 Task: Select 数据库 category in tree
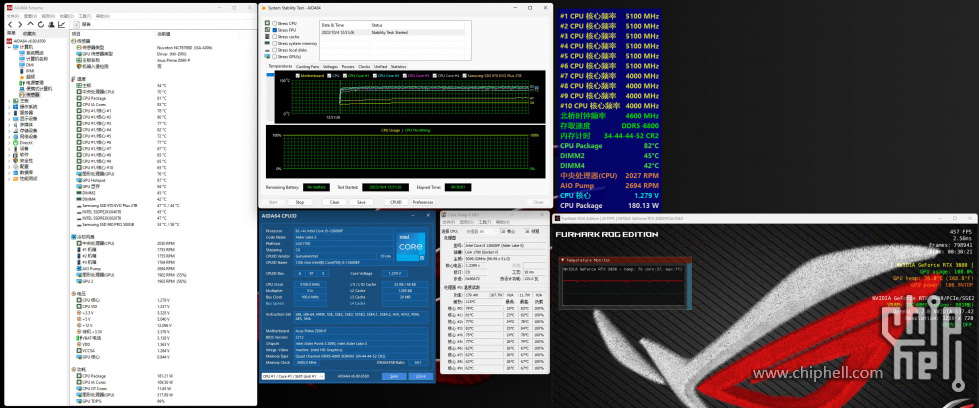(x=22, y=172)
